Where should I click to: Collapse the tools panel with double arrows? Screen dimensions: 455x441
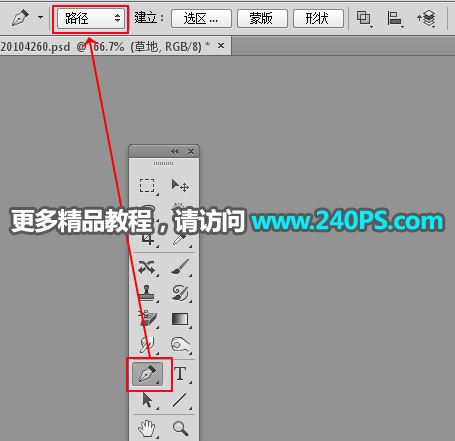(174, 151)
